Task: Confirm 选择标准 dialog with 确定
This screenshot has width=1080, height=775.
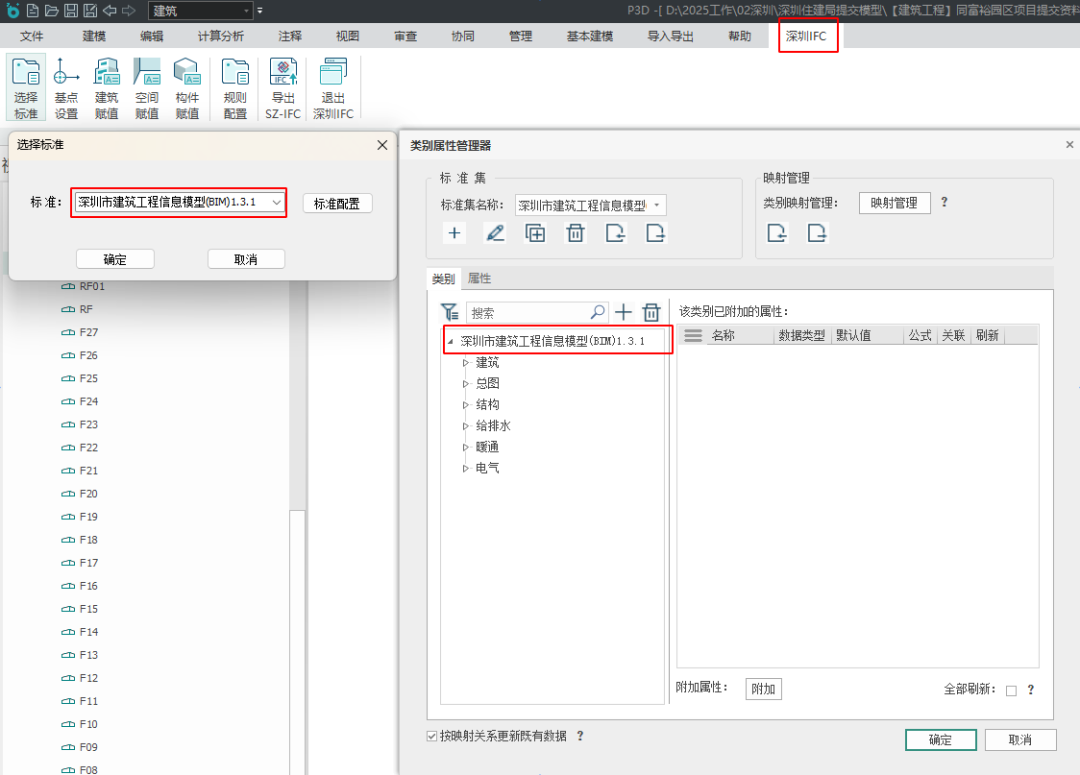Action: click(115, 259)
